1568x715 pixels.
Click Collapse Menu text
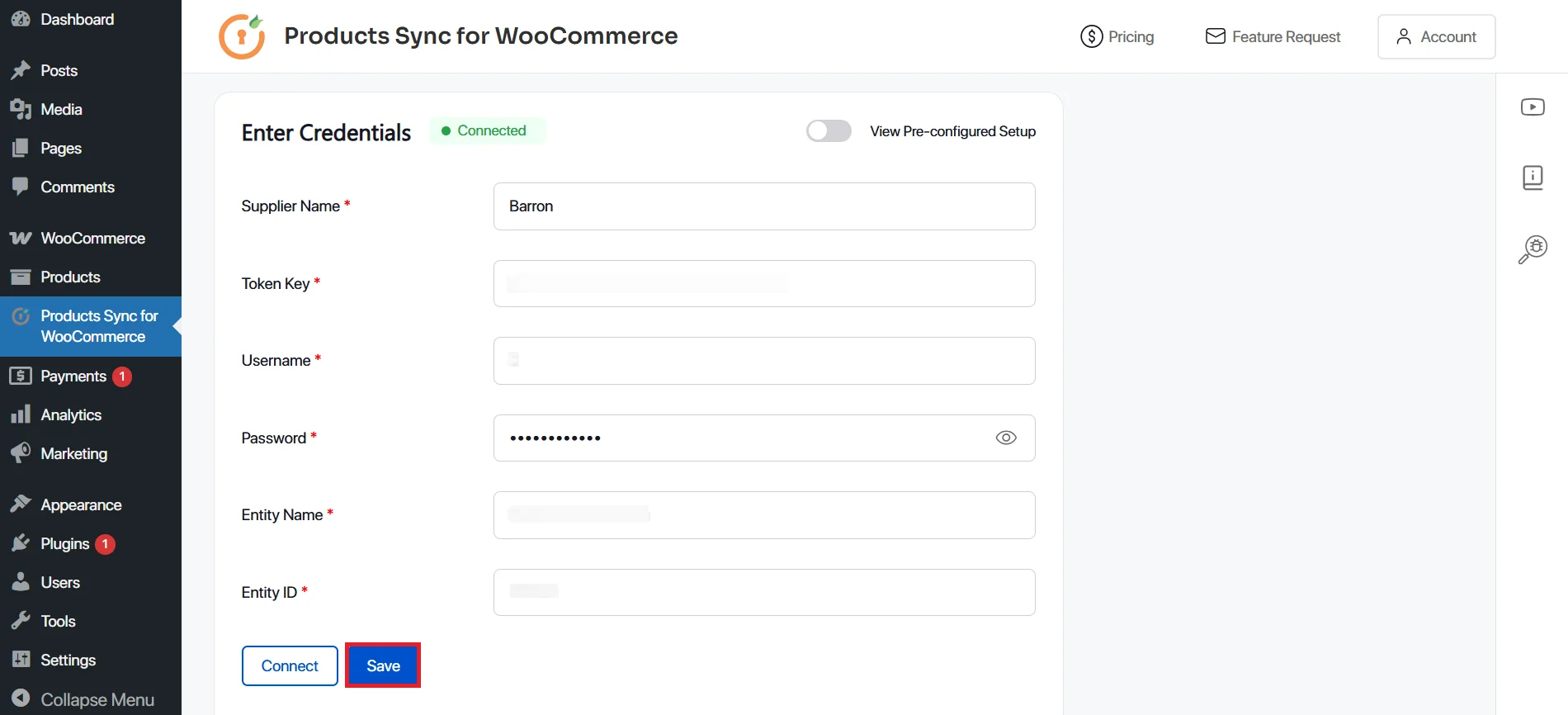click(x=97, y=699)
